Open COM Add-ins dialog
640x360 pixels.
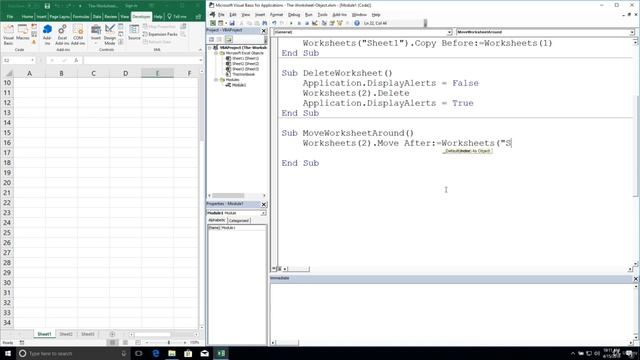(x=78, y=34)
